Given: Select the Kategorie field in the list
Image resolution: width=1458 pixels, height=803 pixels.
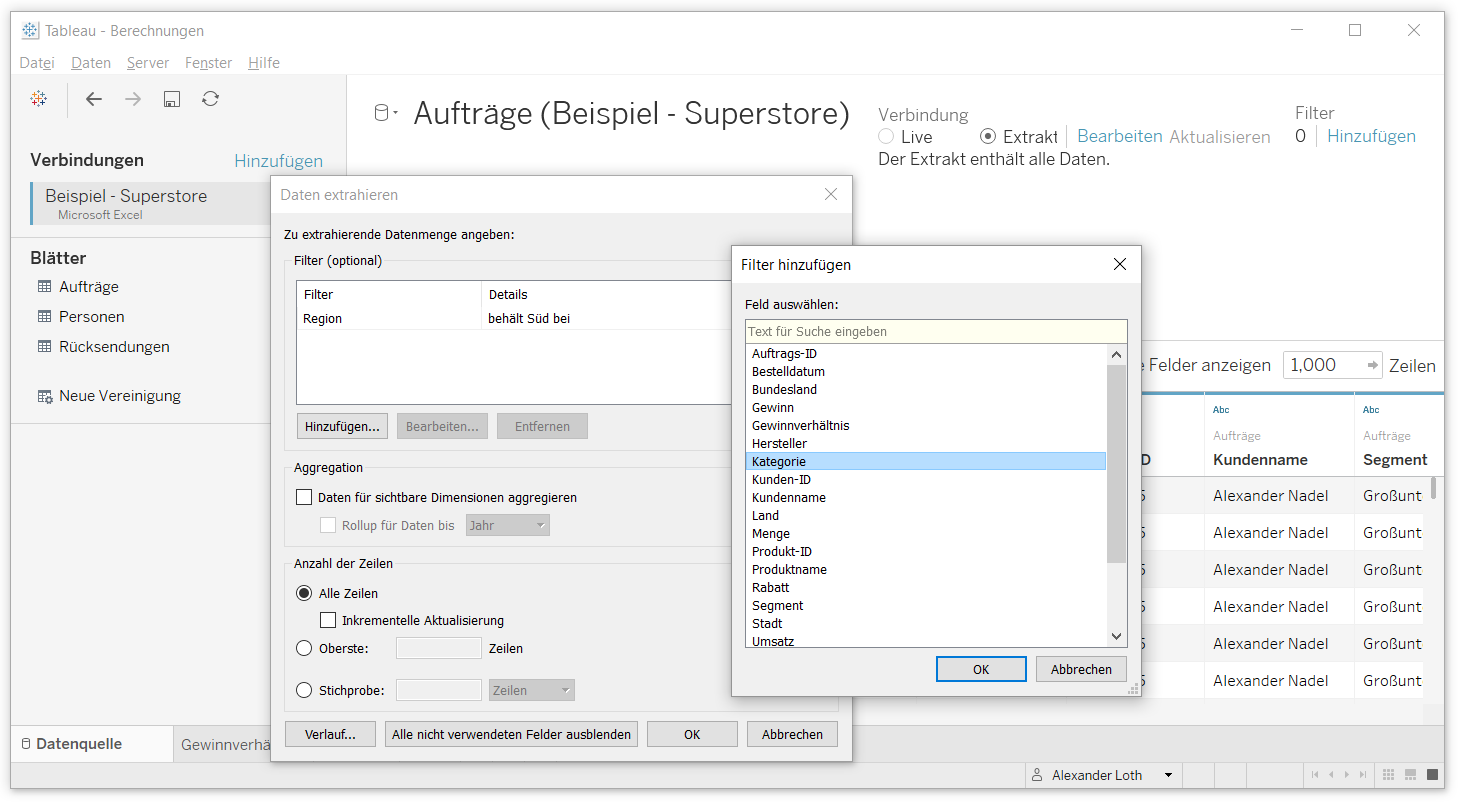Looking at the screenshot, I should 926,461.
